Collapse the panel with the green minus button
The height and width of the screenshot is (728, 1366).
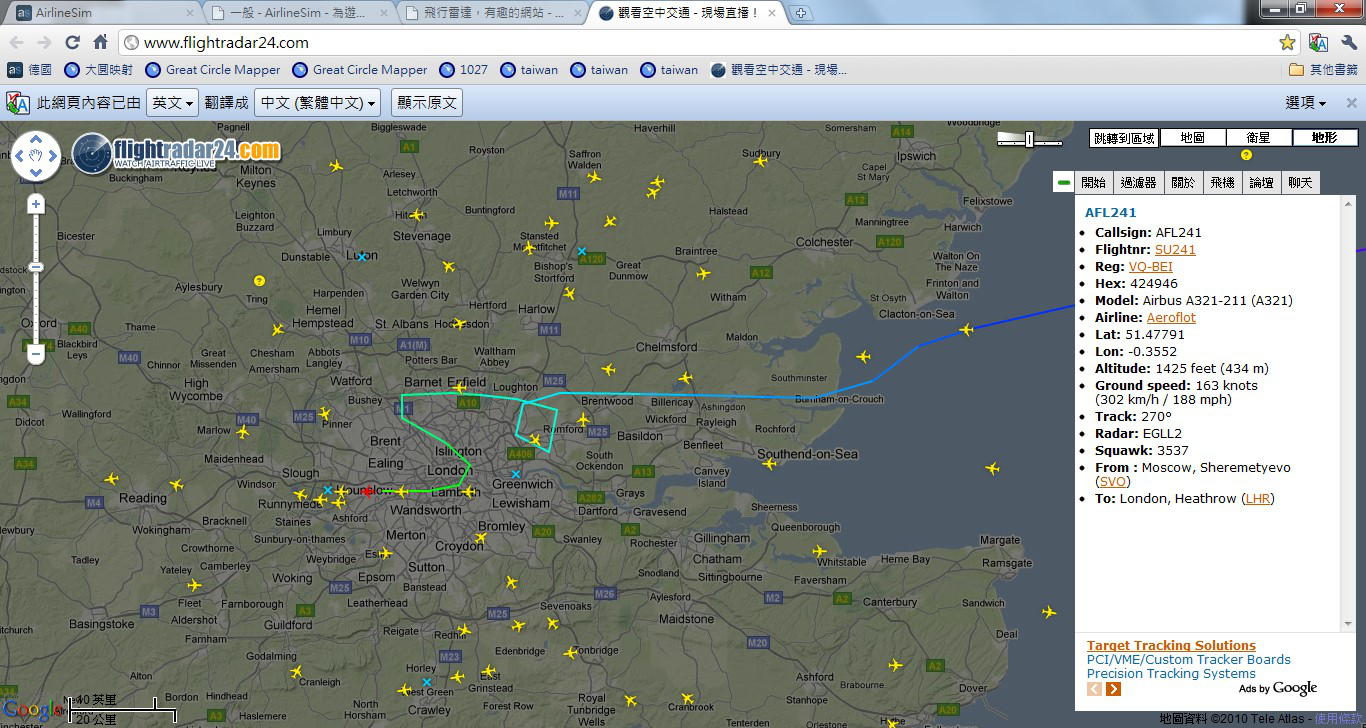1064,182
